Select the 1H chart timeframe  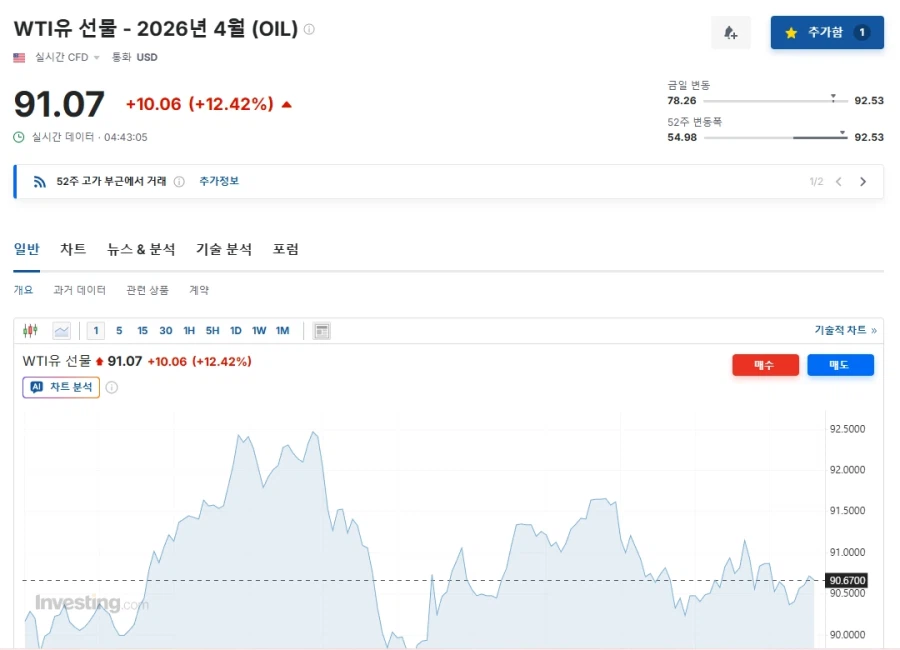(x=189, y=330)
